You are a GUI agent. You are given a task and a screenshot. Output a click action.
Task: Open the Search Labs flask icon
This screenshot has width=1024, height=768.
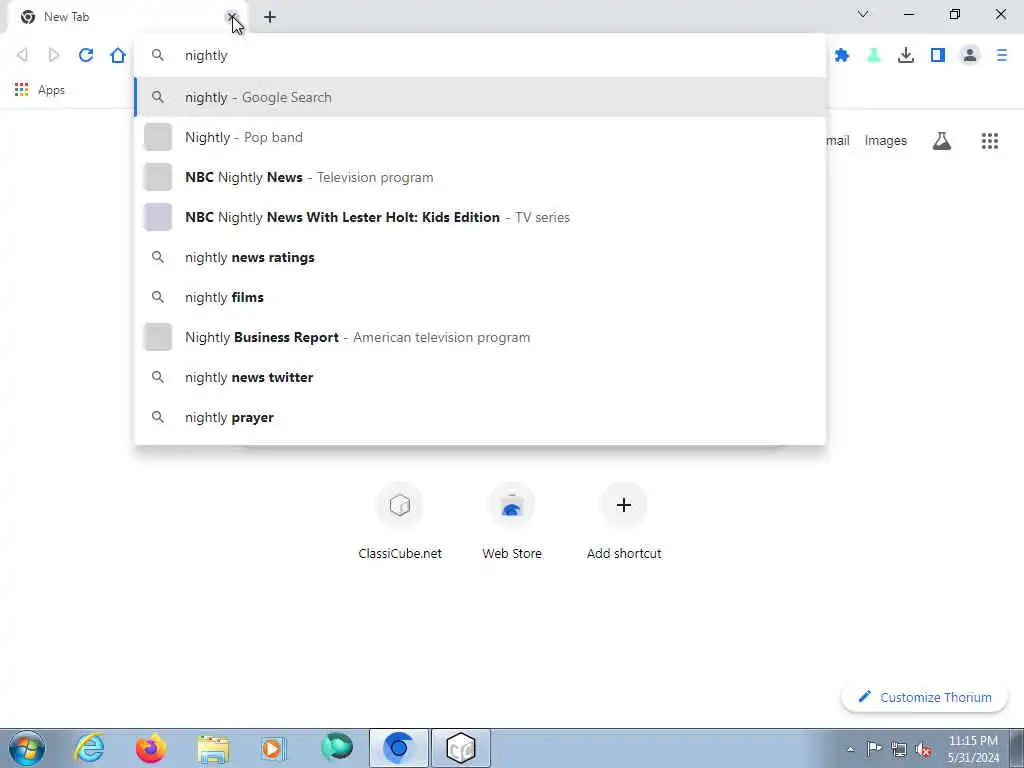(942, 140)
